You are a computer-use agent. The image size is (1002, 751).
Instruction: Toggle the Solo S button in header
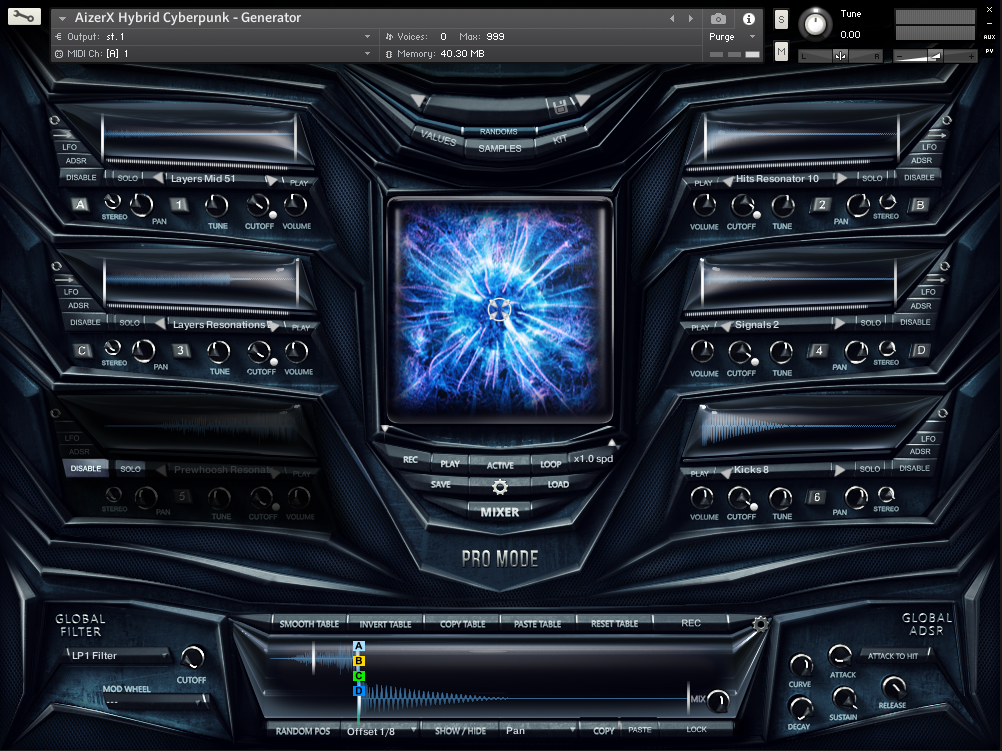[x=781, y=20]
